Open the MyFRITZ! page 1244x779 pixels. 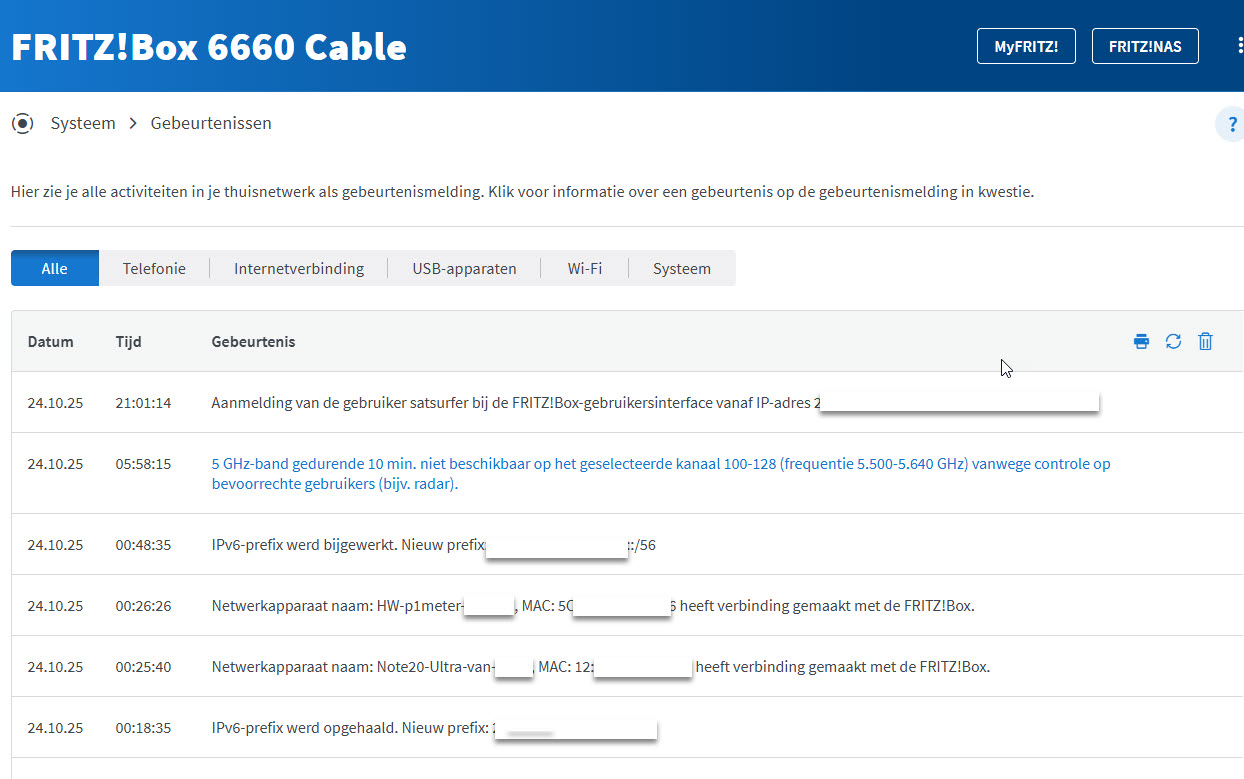1025,46
